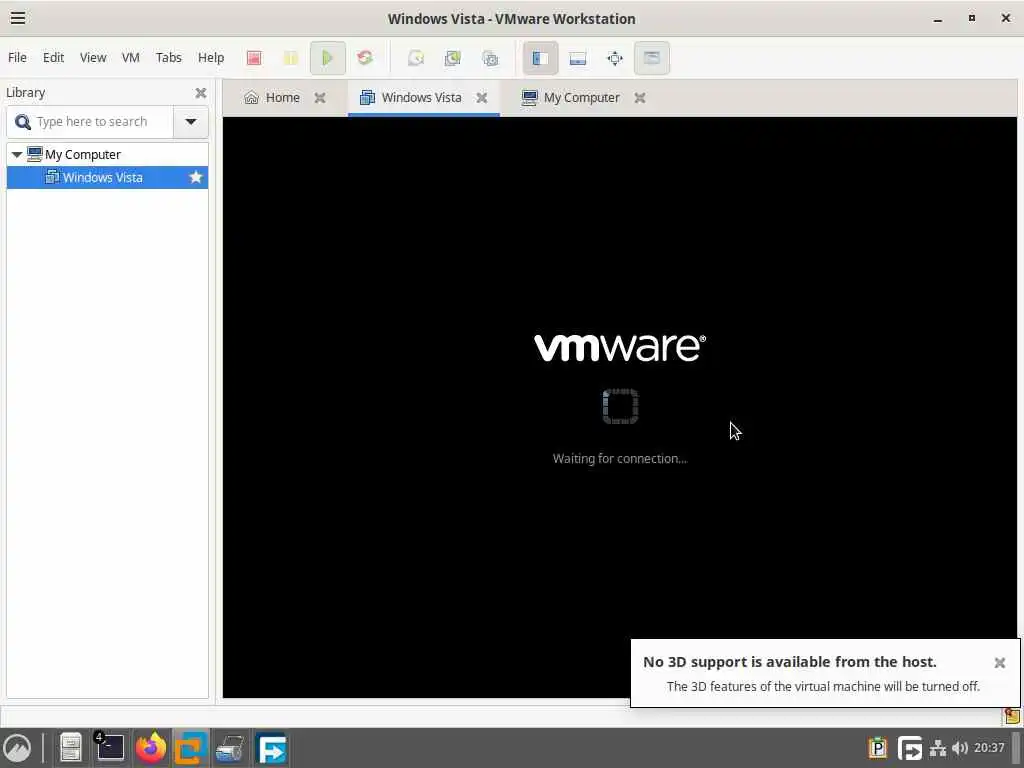
Task: Click the white arrow icon in the system tray
Action: pyautogui.click(x=910, y=748)
